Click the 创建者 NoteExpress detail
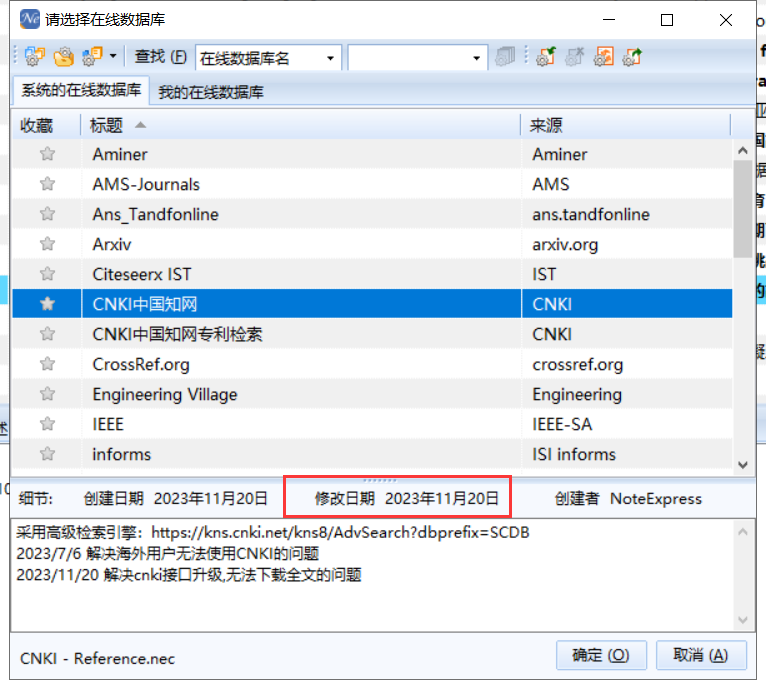Viewport: 766px width, 689px height. pos(628,498)
